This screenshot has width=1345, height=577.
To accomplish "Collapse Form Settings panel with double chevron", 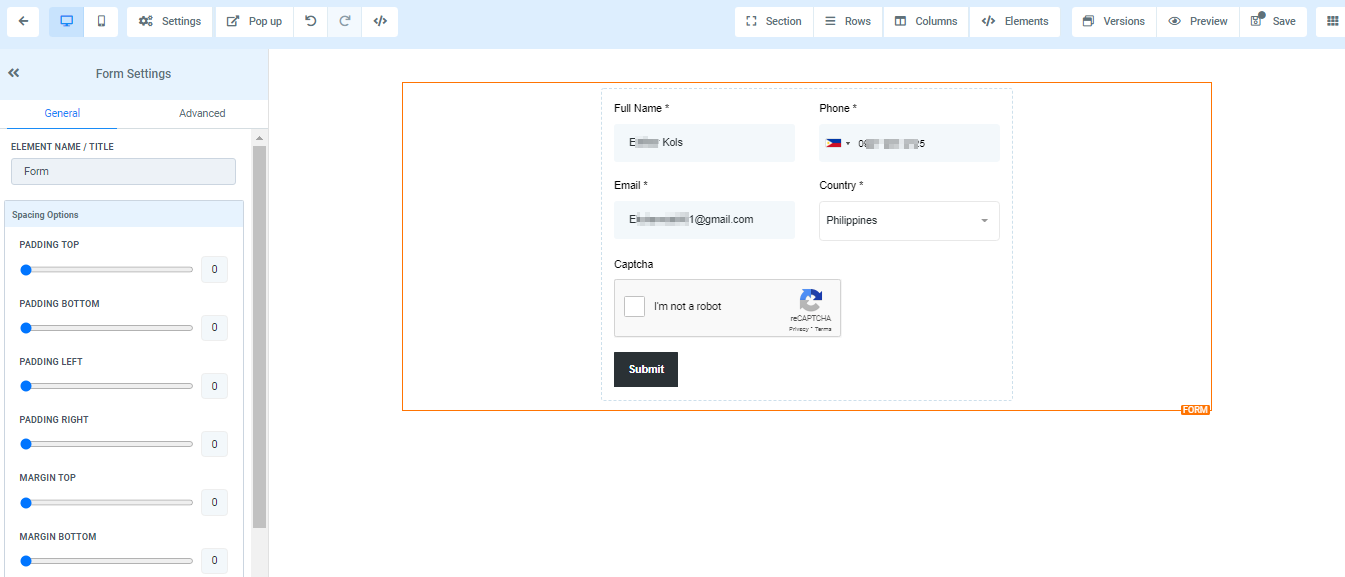I will (x=14, y=73).
